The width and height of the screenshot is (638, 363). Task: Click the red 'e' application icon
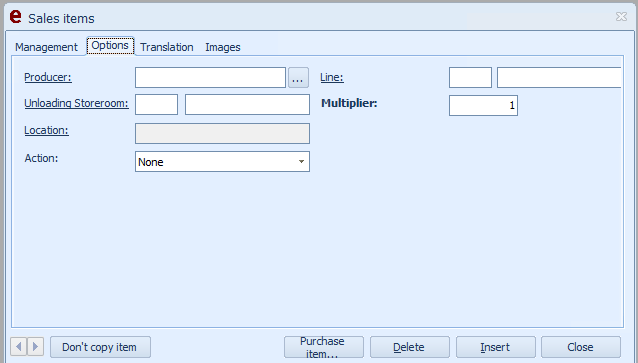pos(15,17)
